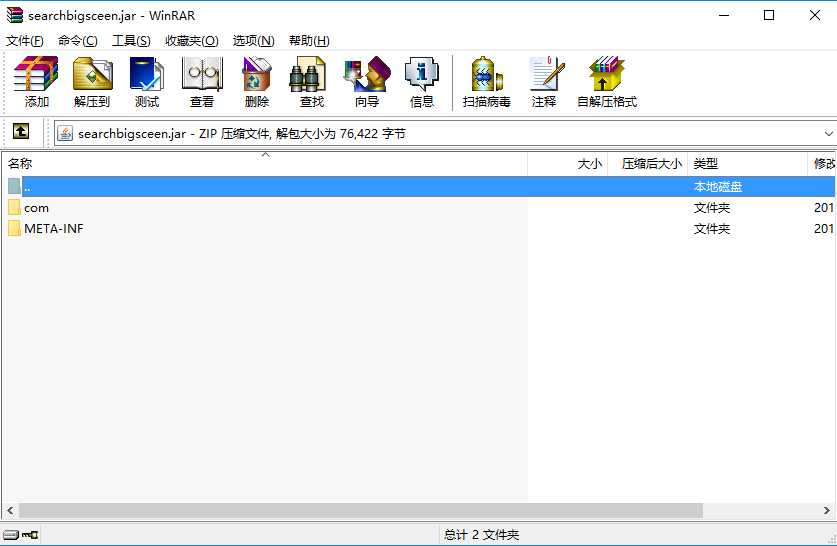Viewport: 837px width, 546px height.
Task: Click the 本地磁盘 type cell
Action: [x=717, y=187]
